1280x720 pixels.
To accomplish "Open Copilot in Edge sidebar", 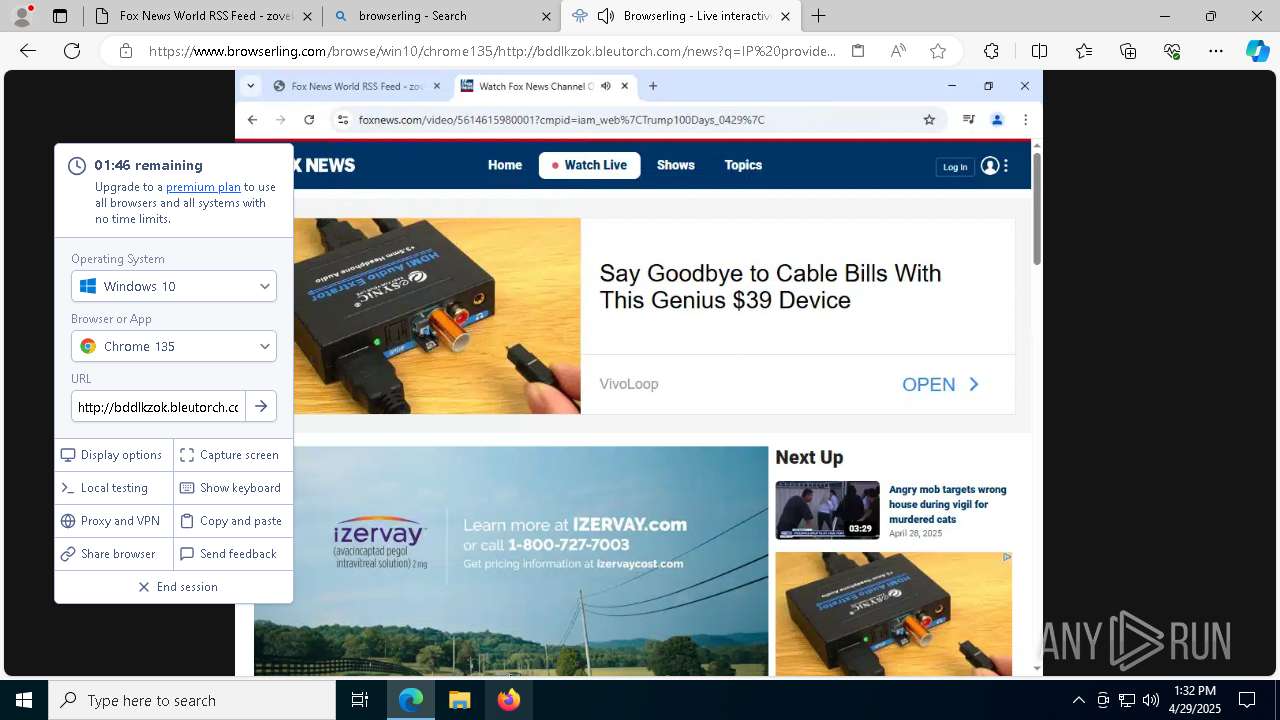I will coord(1257,51).
